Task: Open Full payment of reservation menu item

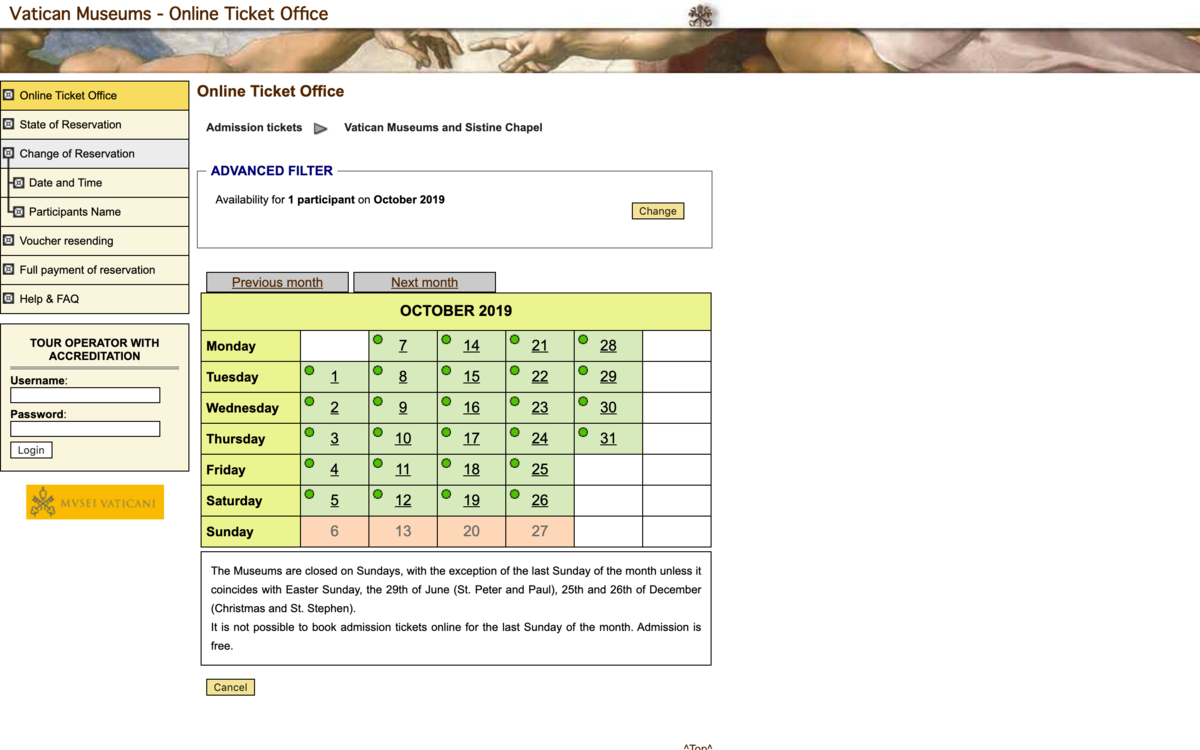Action: click(95, 270)
